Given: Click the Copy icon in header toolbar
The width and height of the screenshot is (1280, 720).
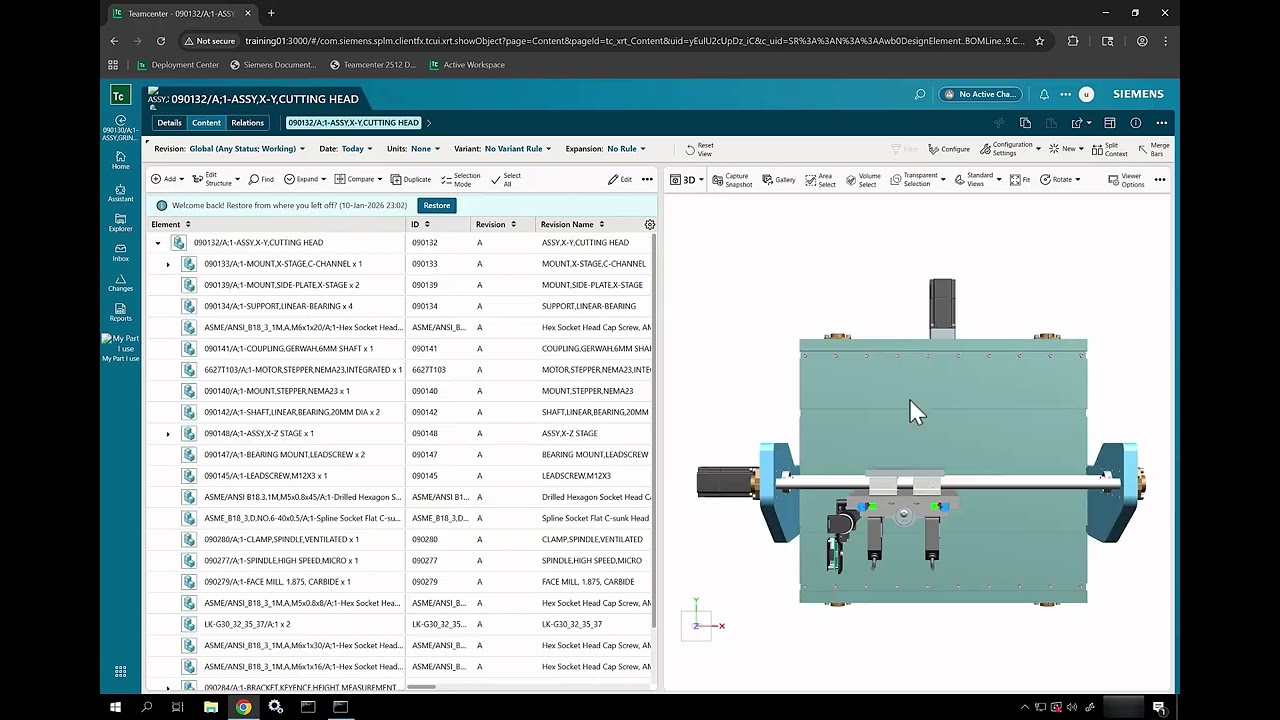Looking at the screenshot, I should 1025,123.
